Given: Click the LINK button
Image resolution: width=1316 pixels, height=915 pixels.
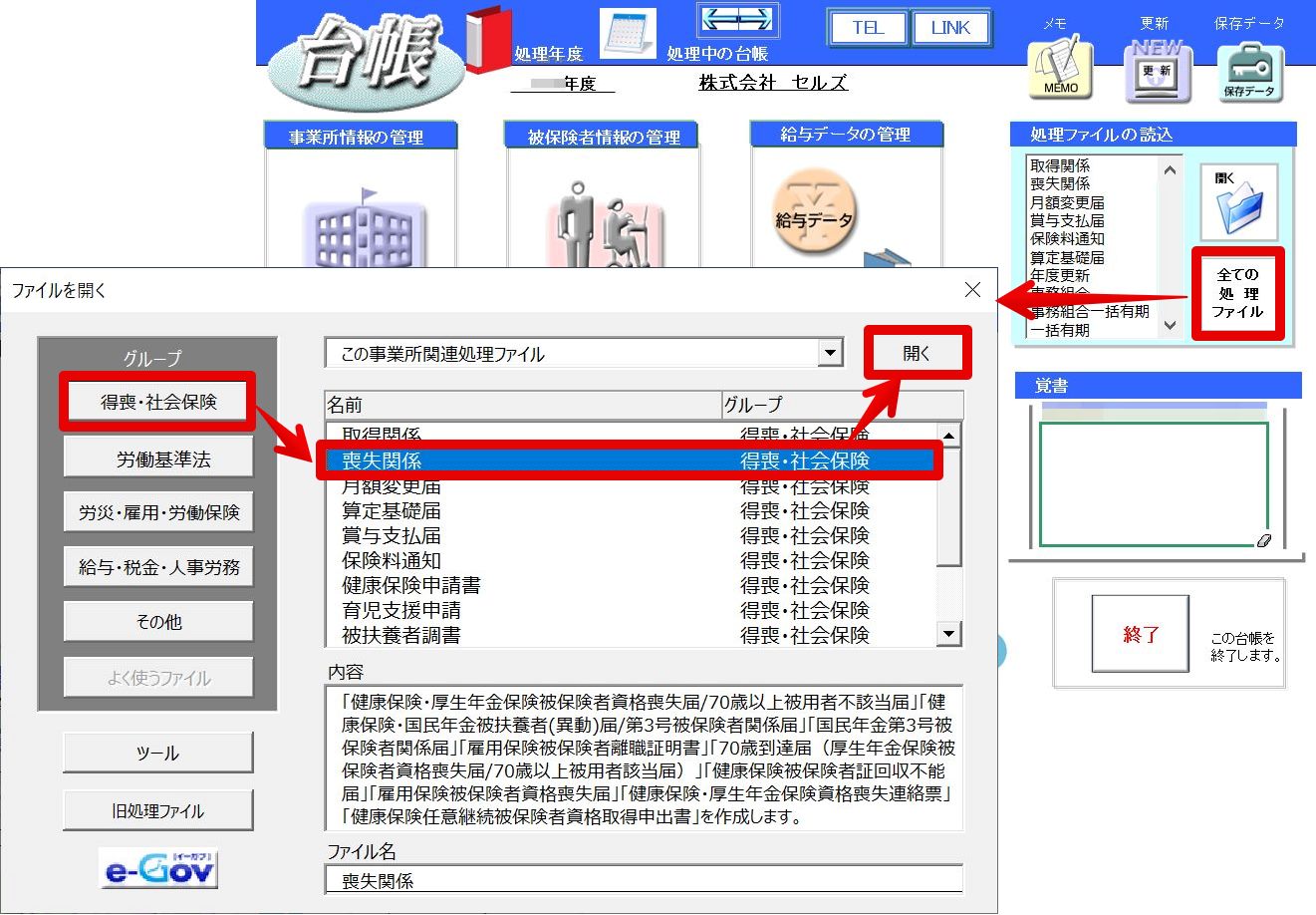Looking at the screenshot, I should (x=950, y=28).
